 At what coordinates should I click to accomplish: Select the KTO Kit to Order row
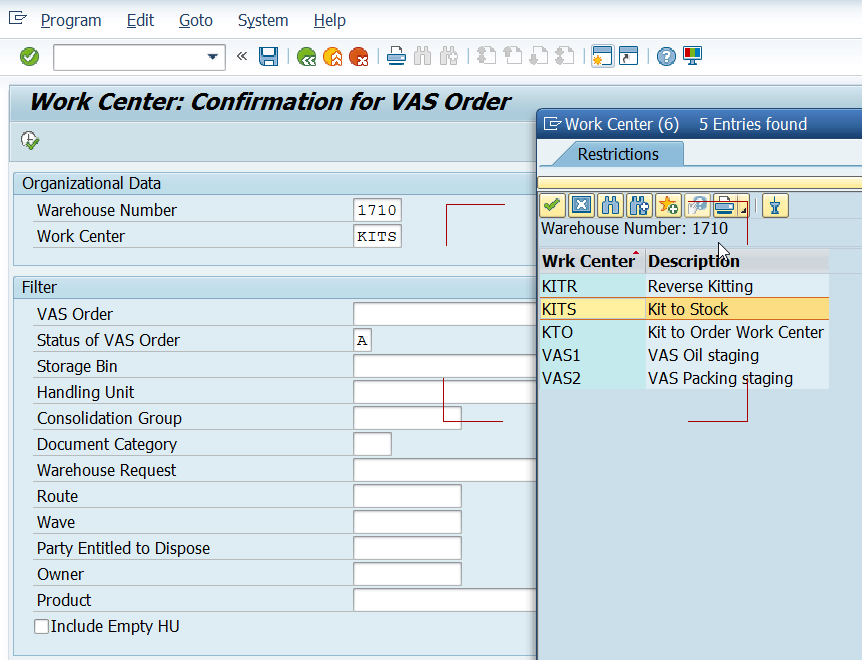tap(684, 332)
